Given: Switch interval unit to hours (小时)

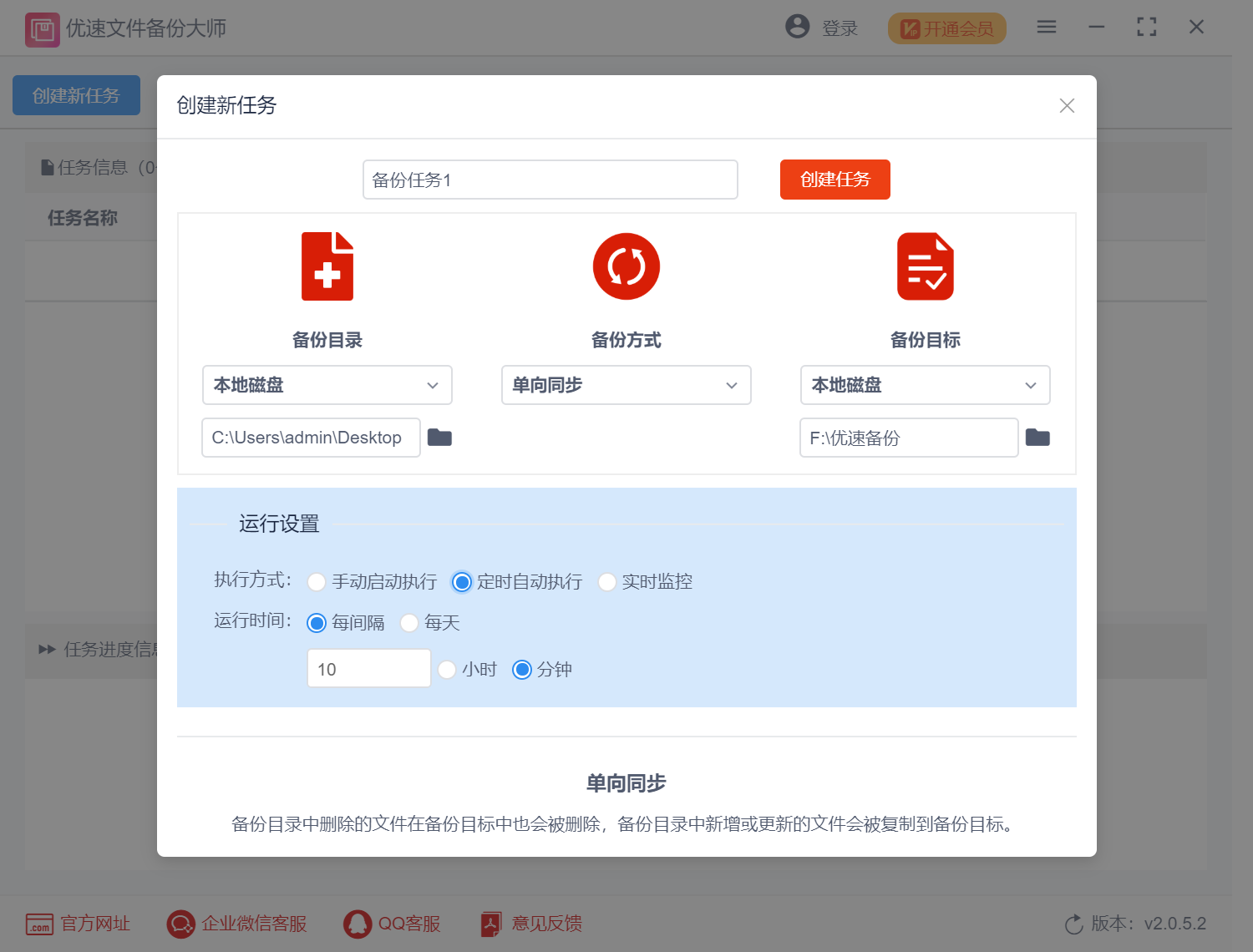Looking at the screenshot, I should 447,670.
